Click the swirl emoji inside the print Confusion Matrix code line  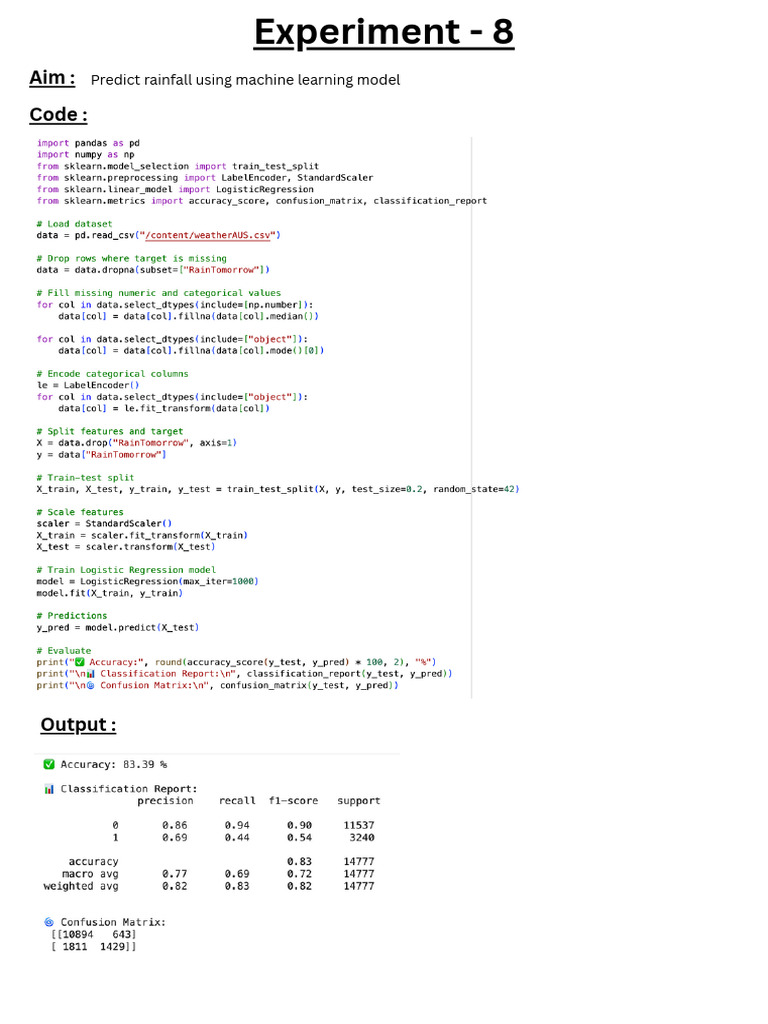pyautogui.click(x=90, y=686)
